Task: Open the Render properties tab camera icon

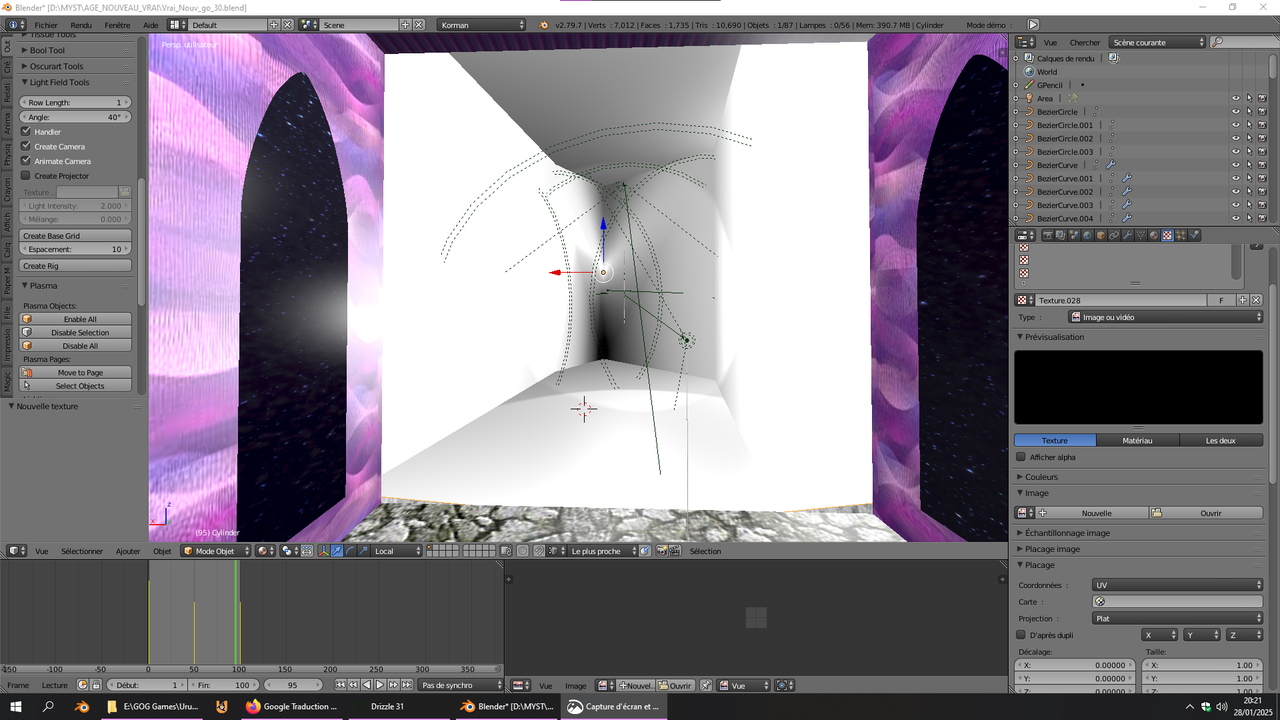Action: (x=1048, y=235)
